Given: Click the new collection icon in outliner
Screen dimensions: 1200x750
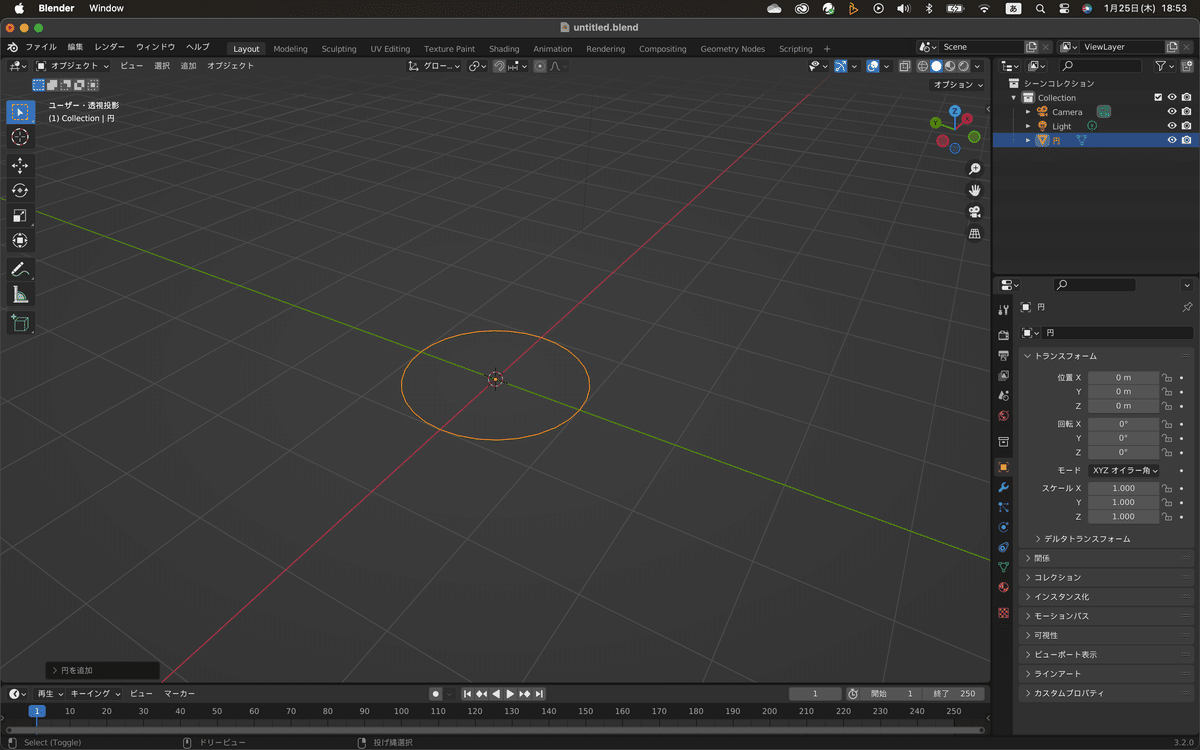Looking at the screenshot, I should (1186, 65).
